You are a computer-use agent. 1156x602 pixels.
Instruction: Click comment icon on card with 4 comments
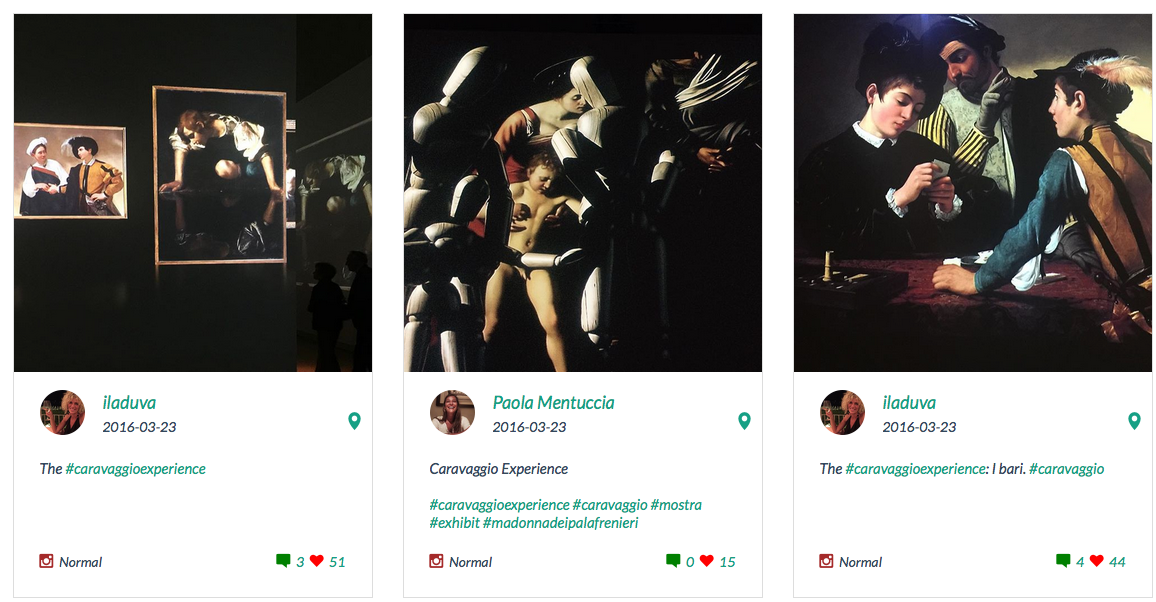(x=1063, y=561)
